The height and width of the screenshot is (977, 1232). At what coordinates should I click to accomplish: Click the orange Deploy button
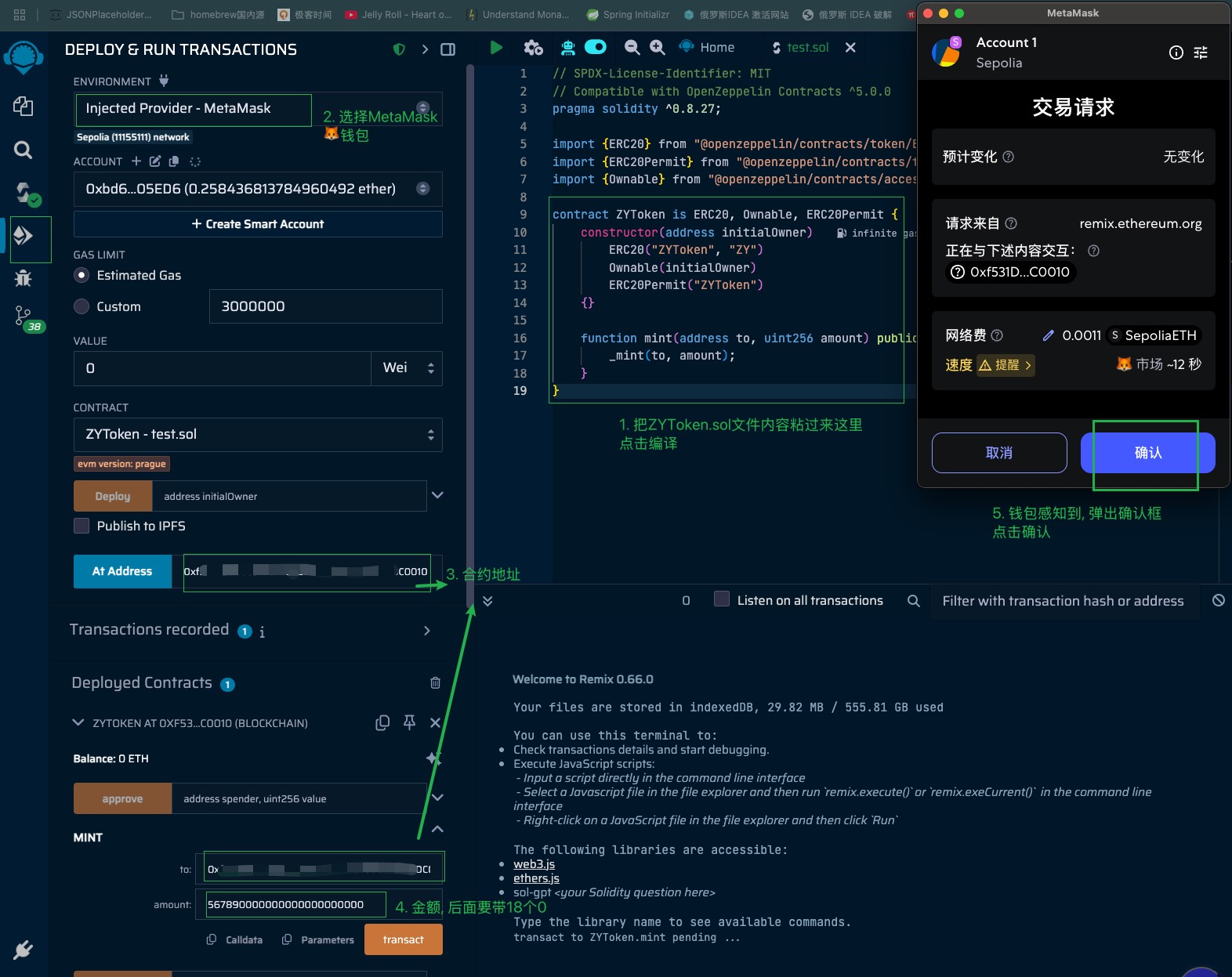coord(113,496)
